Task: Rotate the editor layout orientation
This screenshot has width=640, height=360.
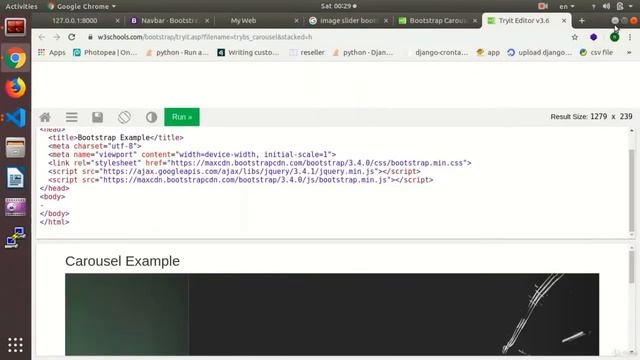Action: click(x=124, y=117)
